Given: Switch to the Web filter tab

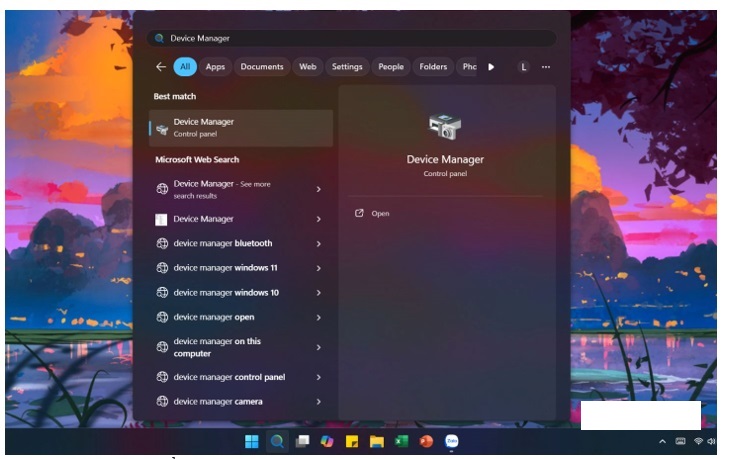Looking at the screenshot, I should [x=308, y=67].
